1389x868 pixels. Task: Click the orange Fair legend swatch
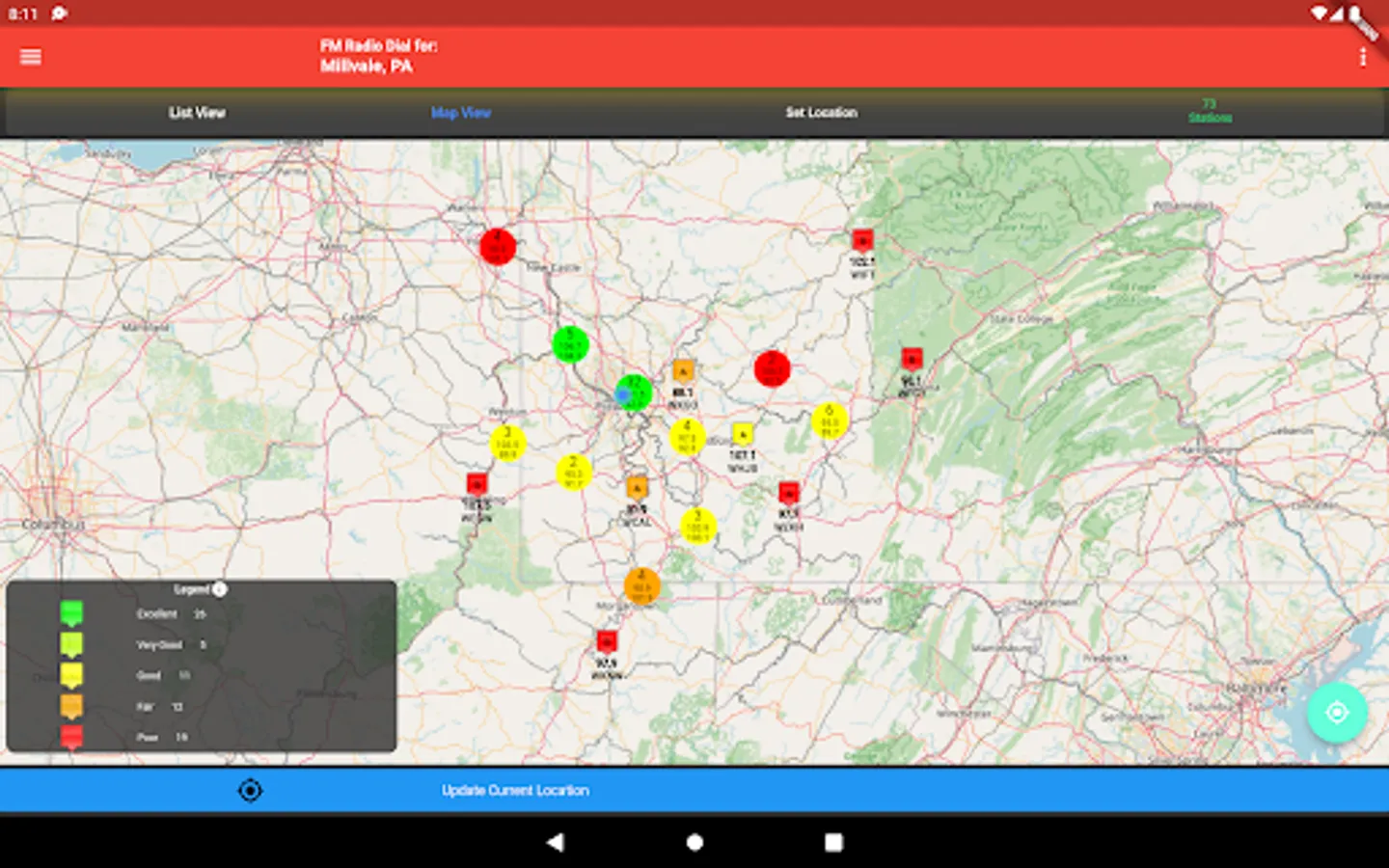coord(71,706)
